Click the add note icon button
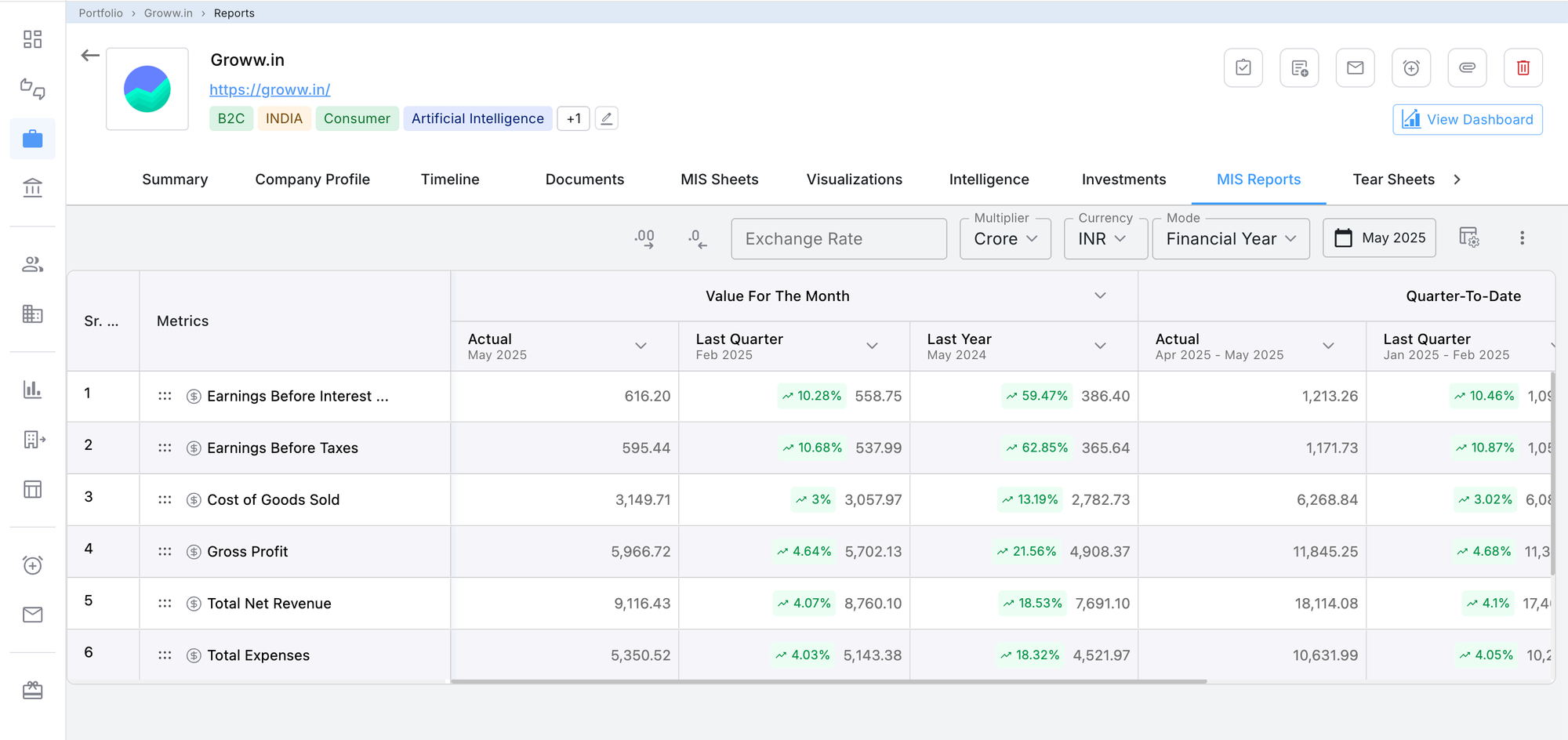1568x740 pixels. (x=1299, y=67)
